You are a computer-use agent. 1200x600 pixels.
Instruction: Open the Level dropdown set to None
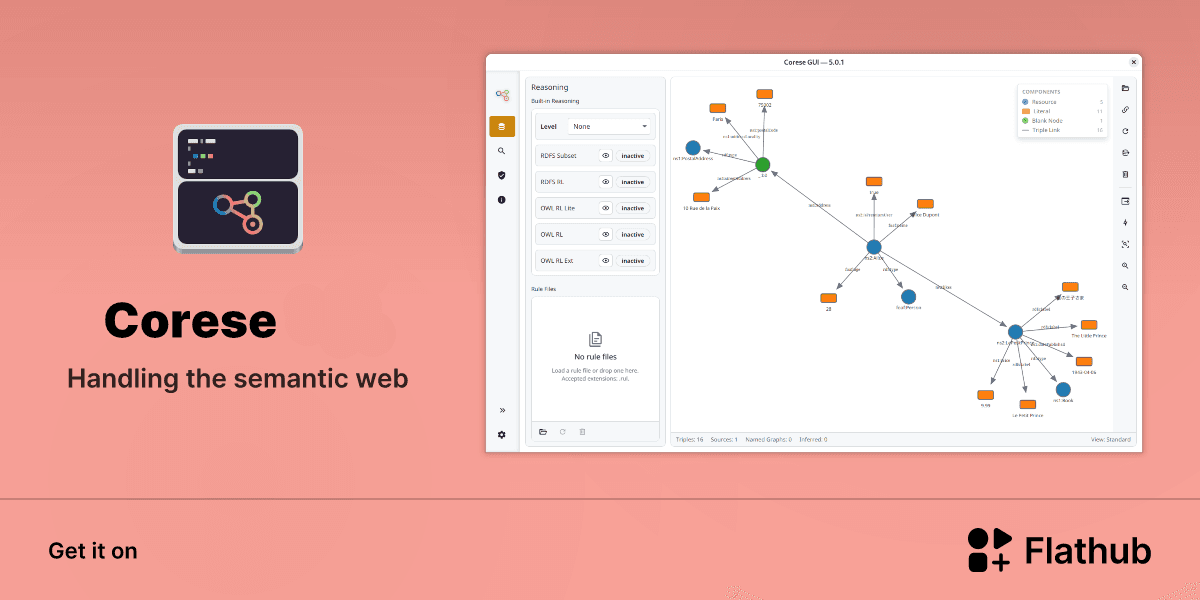pyautogui.click(x=610, y=127)
